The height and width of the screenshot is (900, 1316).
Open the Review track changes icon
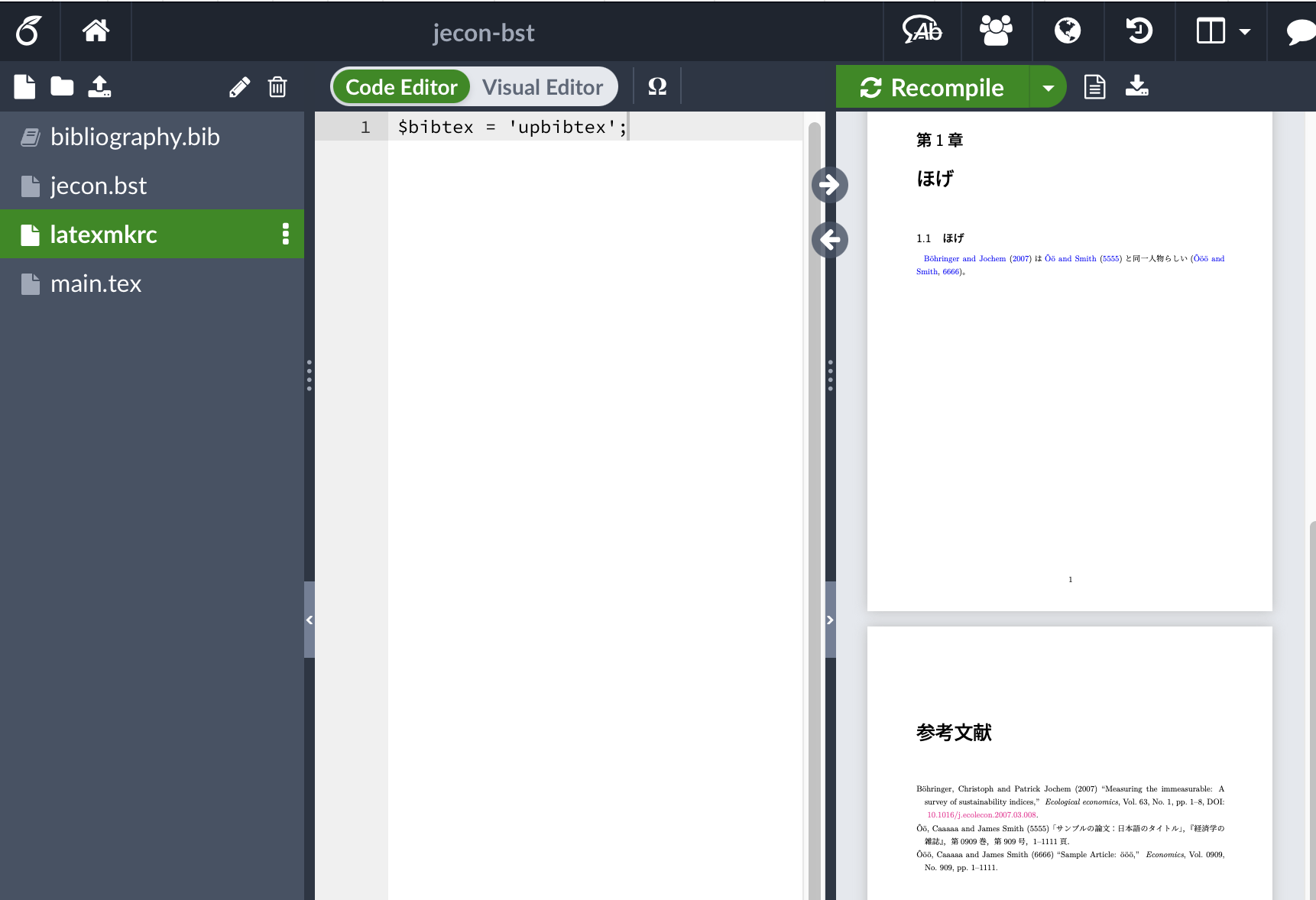[x=922, y=31]
